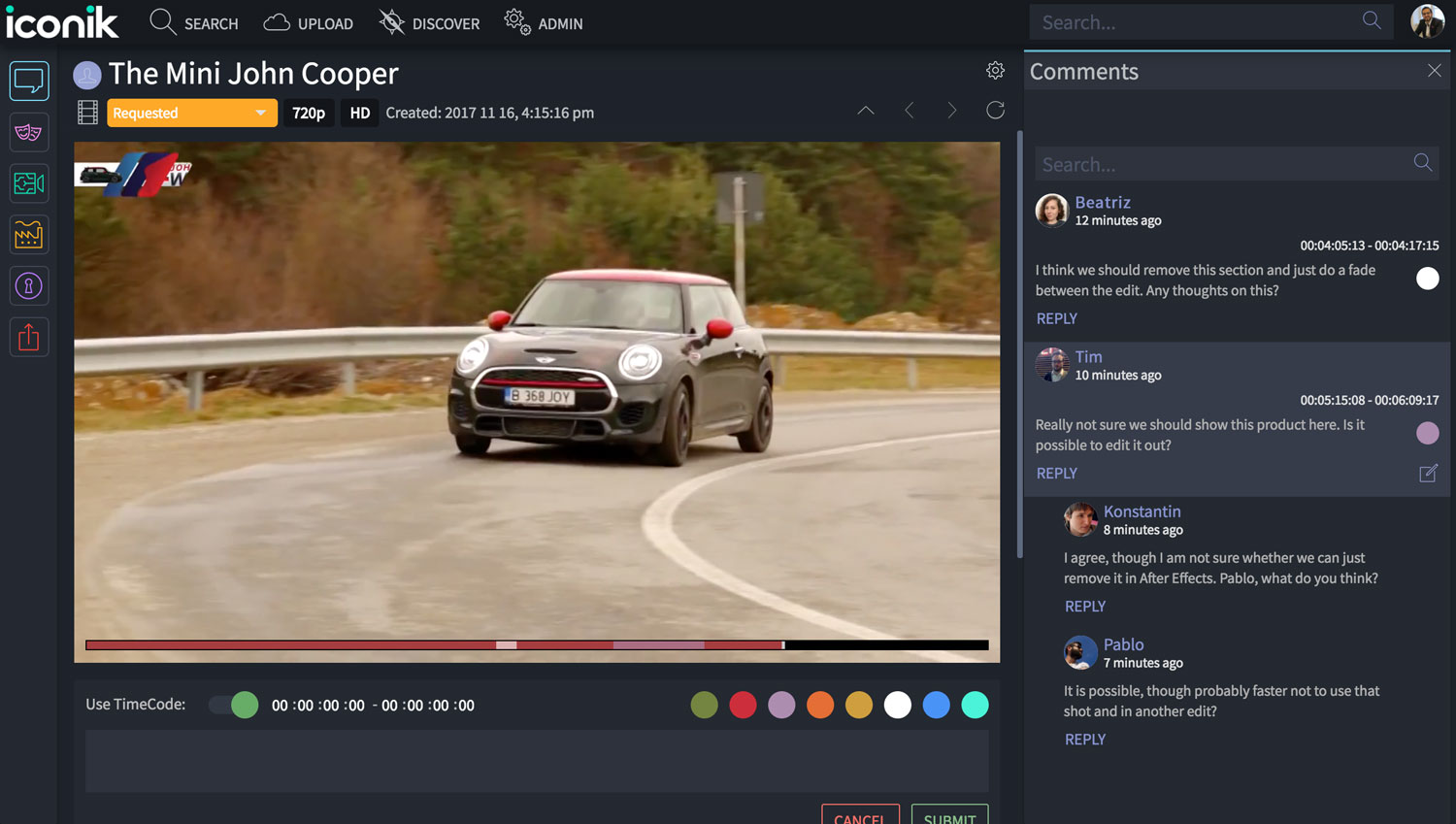Open the Admin menu
The height and width of the screenshot is (824, 1456).
coord(544,23)
